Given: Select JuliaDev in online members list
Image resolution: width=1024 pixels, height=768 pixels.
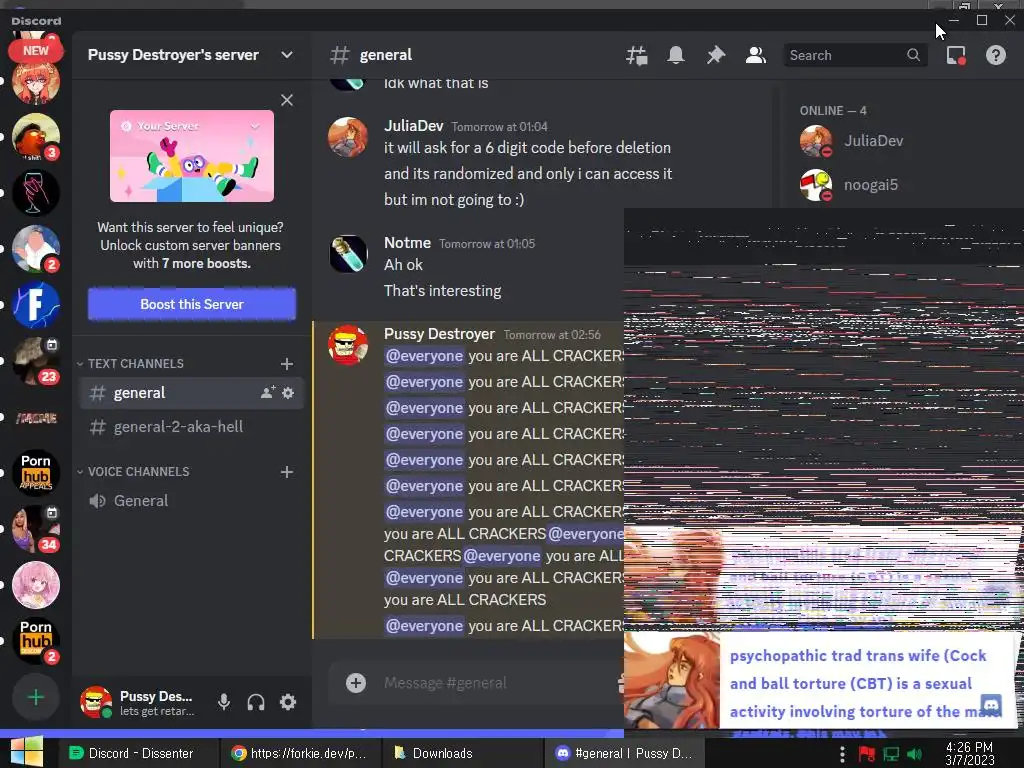Looking at the screenshot, I should [873, 141].
